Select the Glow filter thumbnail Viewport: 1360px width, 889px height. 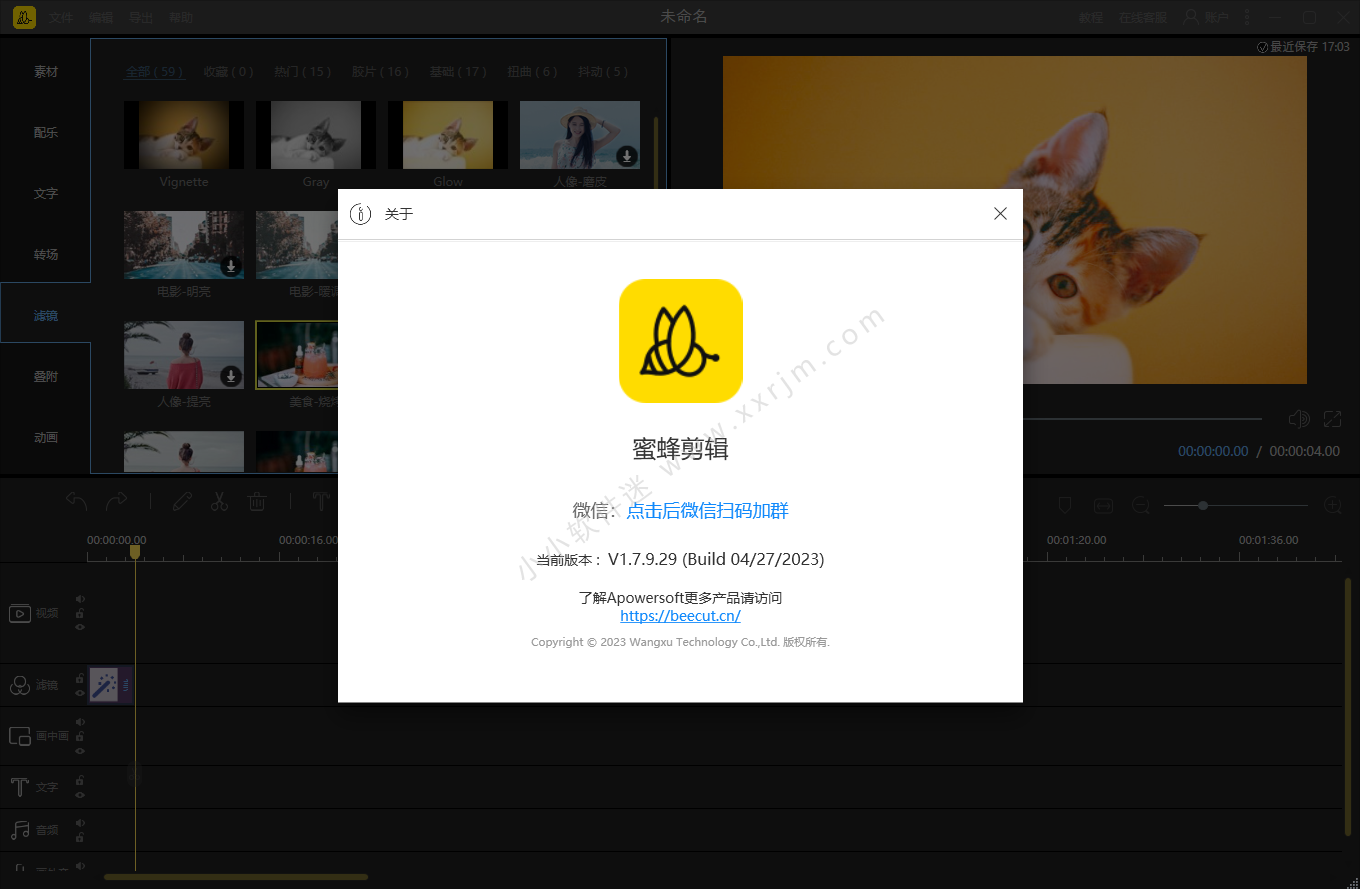pyautogui.click(x=448, y=135)
